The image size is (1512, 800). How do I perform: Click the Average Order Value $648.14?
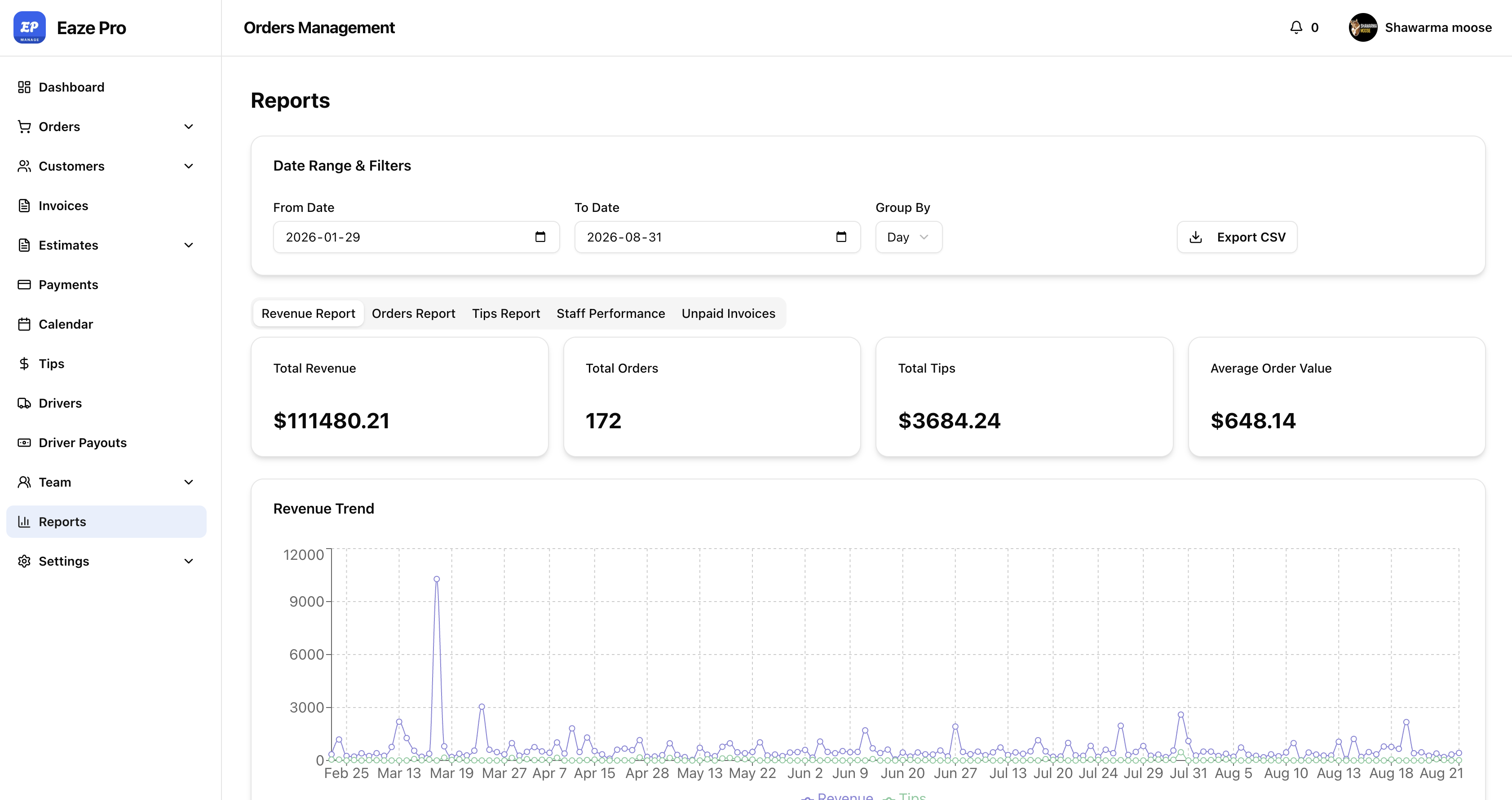tap(1253, 421)
